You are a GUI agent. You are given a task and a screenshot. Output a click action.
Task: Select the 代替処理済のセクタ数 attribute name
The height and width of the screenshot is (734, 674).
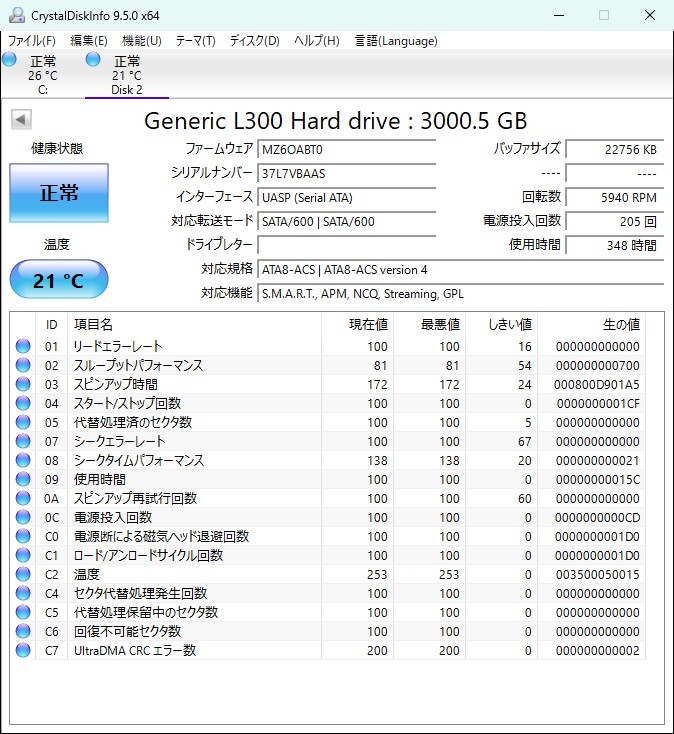point(133,422)
